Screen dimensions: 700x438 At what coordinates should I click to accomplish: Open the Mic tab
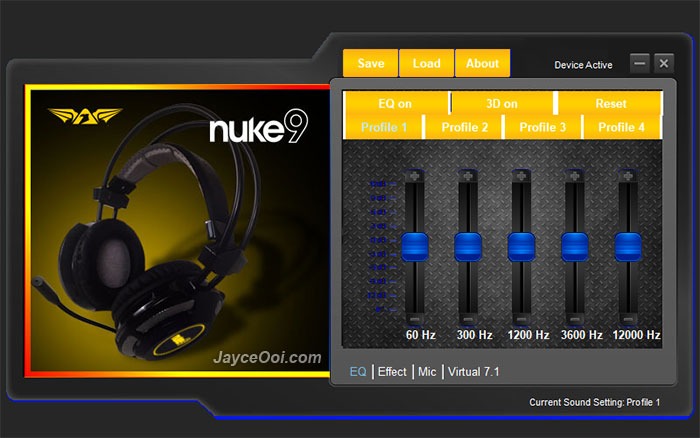pos(427,371)
